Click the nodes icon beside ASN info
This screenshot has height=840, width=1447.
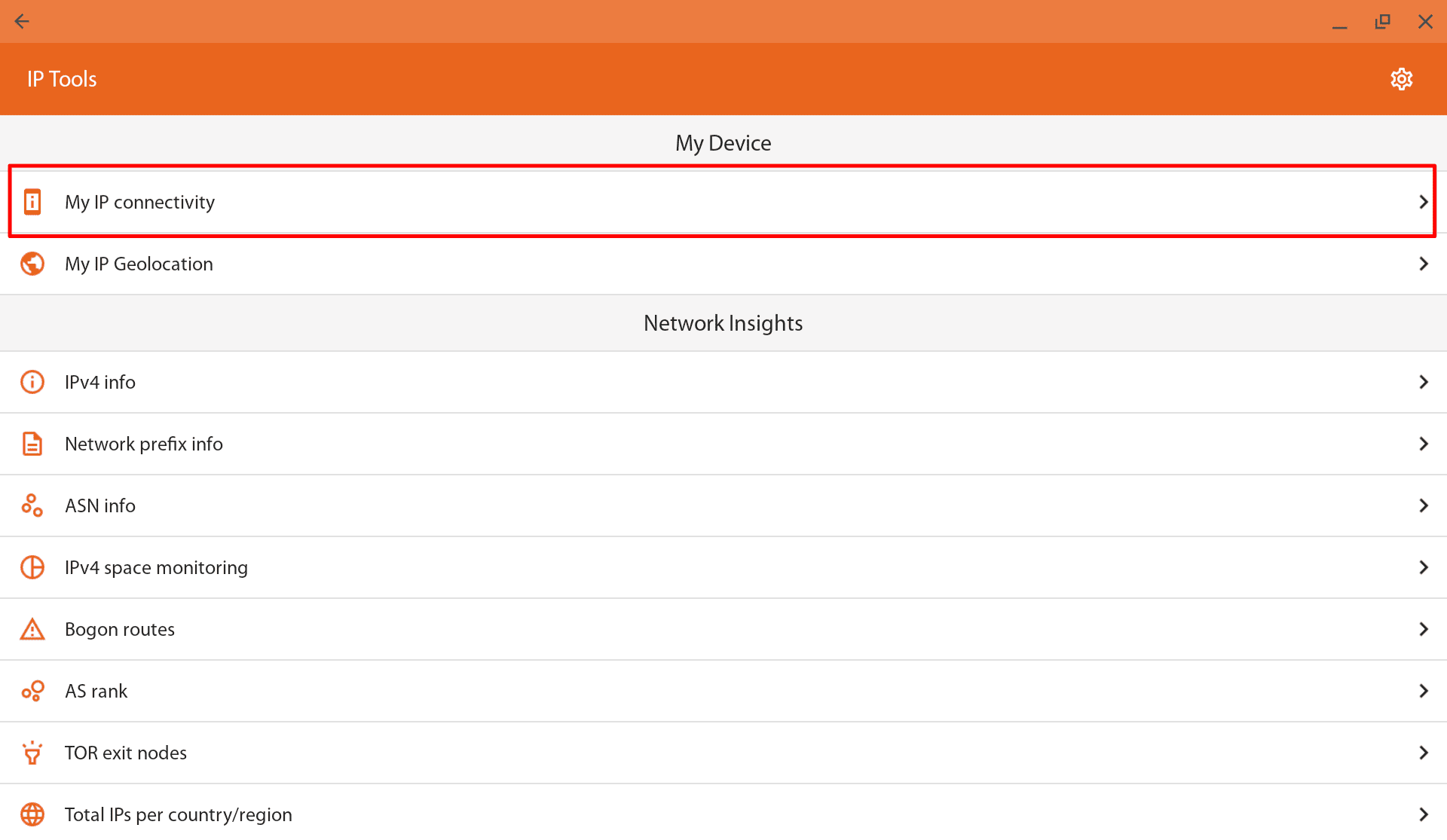point(32,505)
